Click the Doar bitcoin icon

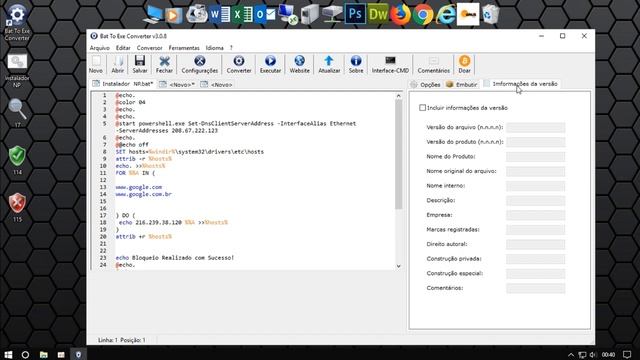(x=464, y=64)
